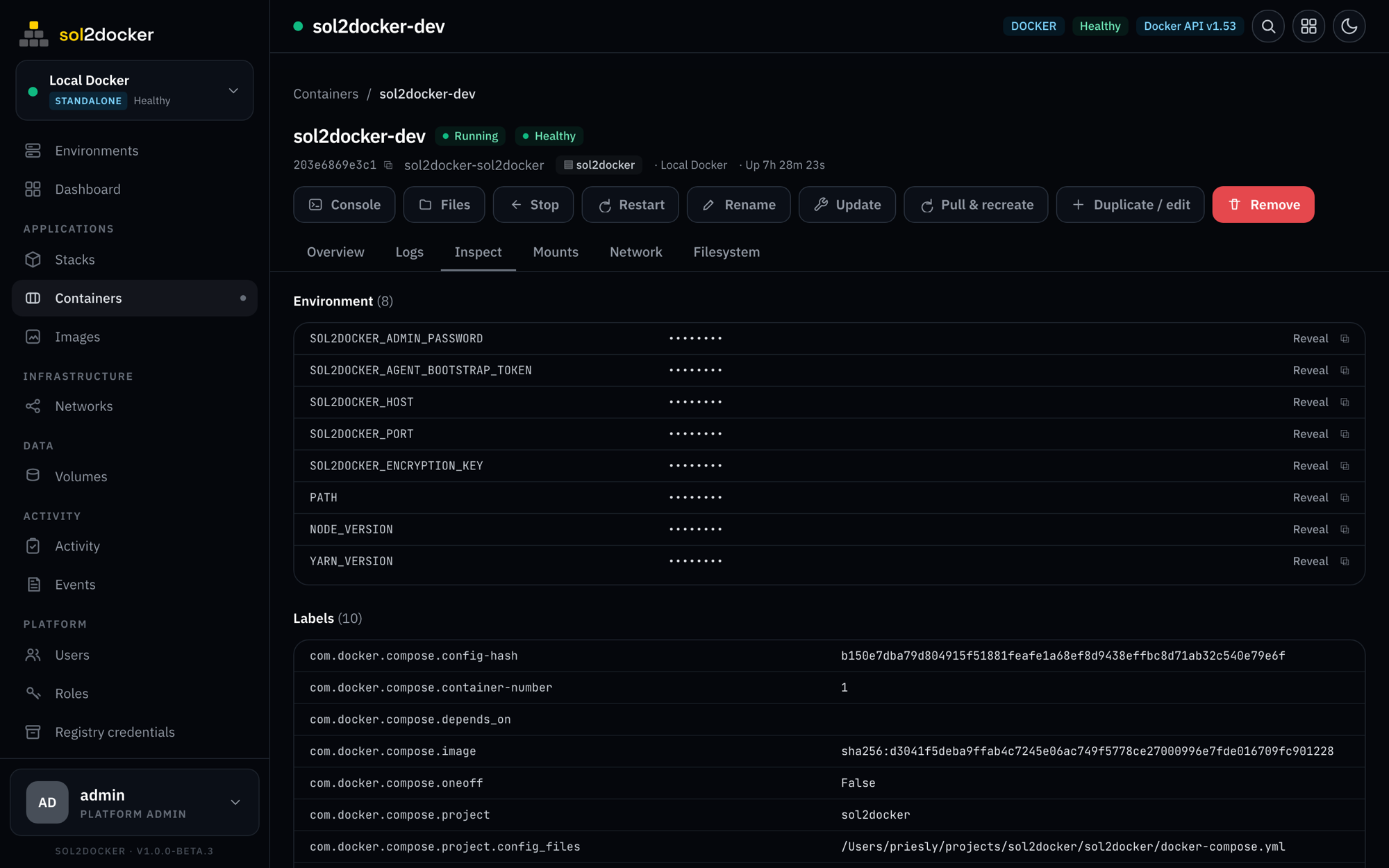
Task: Open the search icon in the header
Action: [1268, 26]
